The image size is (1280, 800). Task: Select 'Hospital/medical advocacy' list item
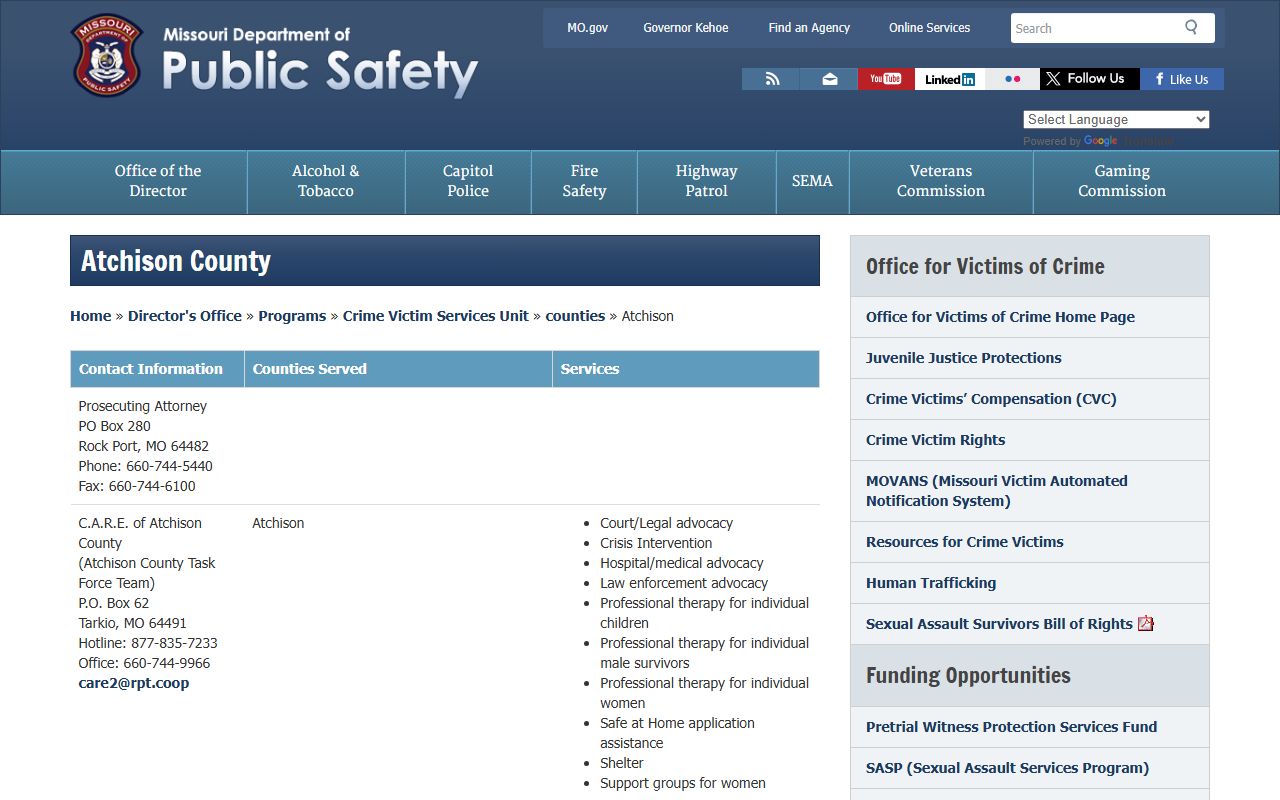(682, 563)
